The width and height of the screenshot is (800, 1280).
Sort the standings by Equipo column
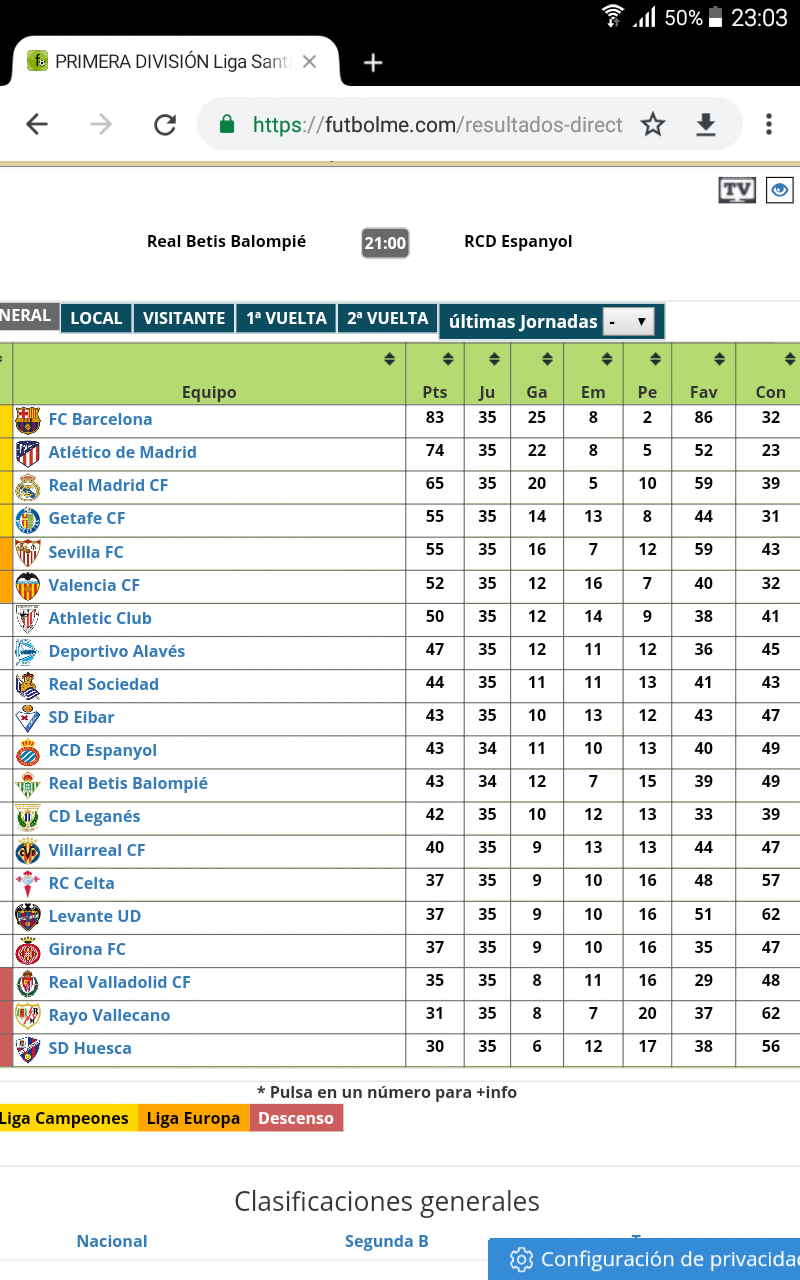tap(389, 359)
